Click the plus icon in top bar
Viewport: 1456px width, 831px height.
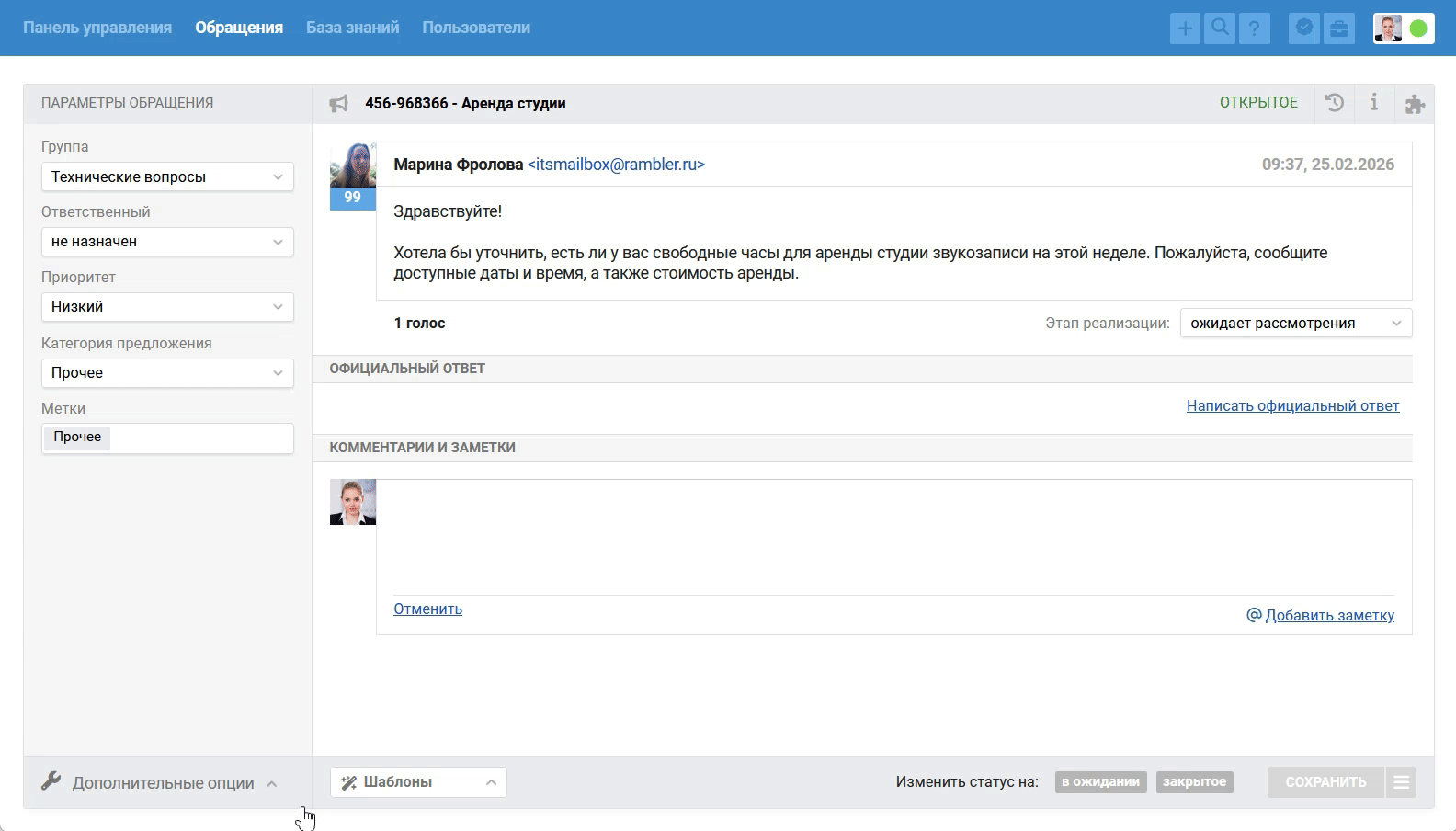click(x=1185, y=28)
